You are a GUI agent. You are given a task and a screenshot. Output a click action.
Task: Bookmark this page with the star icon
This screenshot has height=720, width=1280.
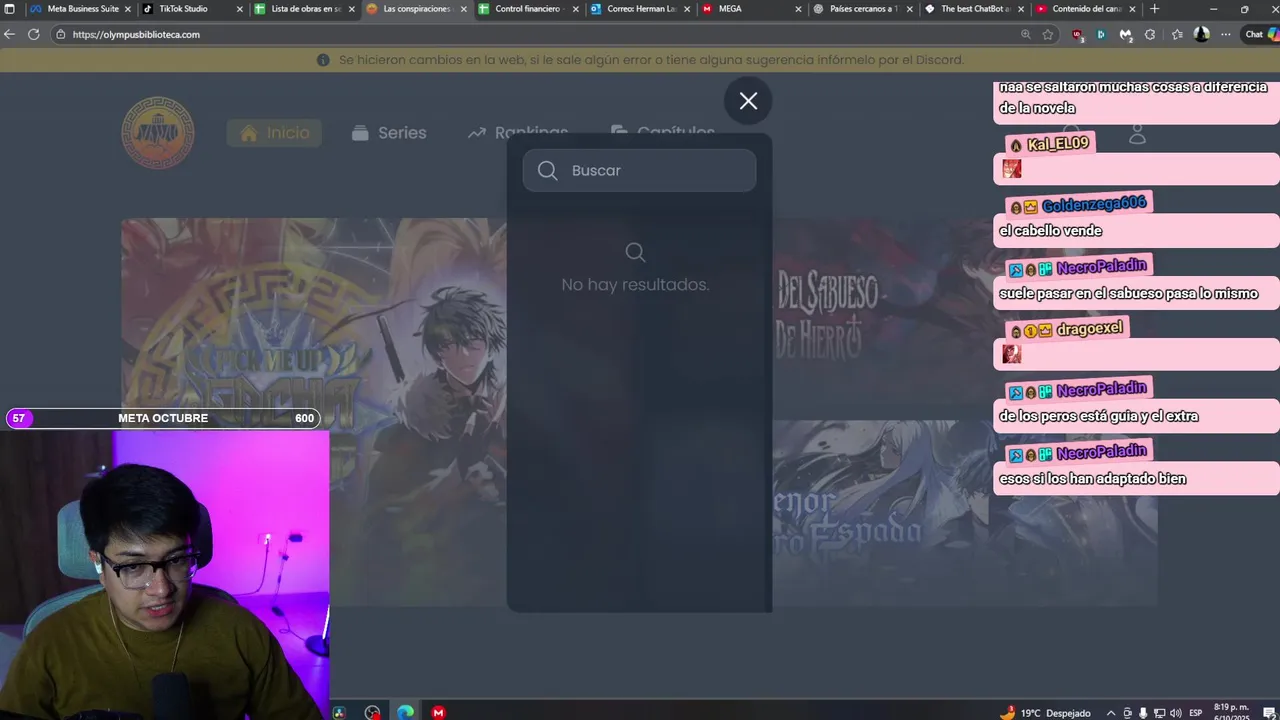1048,34
